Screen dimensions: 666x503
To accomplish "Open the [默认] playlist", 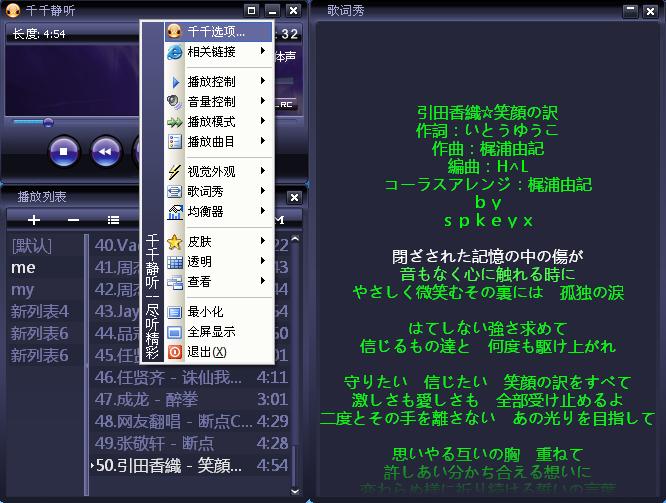I will pos(31,246).
